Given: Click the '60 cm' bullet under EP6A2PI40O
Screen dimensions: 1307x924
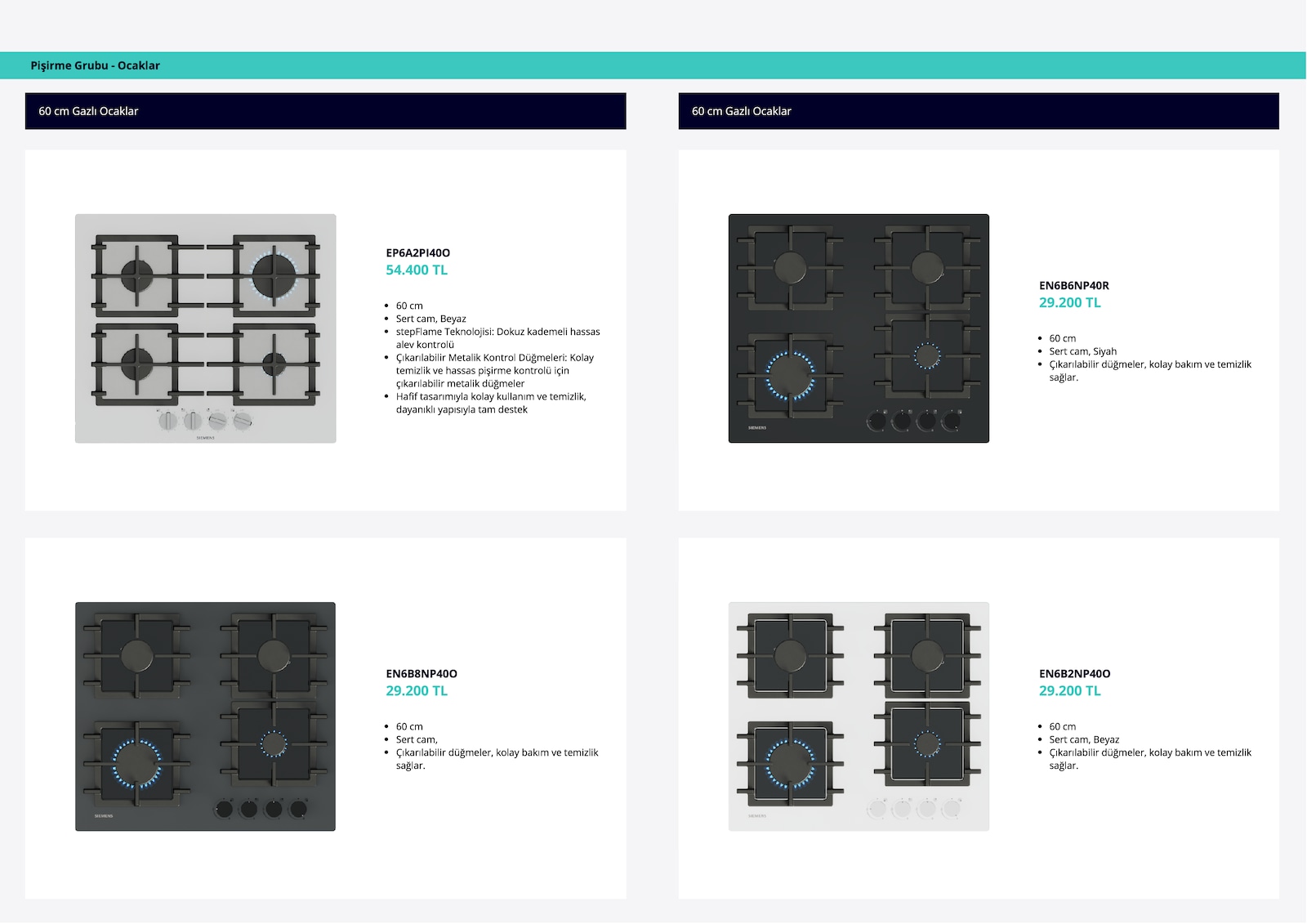Looking at the screenshot, I should (x=410, y=306).
